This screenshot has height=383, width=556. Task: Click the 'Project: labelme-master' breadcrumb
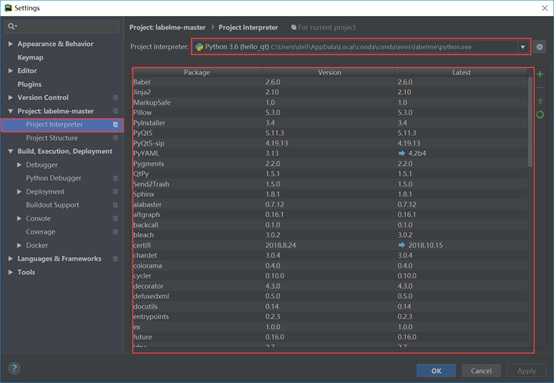tap(167, 28)
